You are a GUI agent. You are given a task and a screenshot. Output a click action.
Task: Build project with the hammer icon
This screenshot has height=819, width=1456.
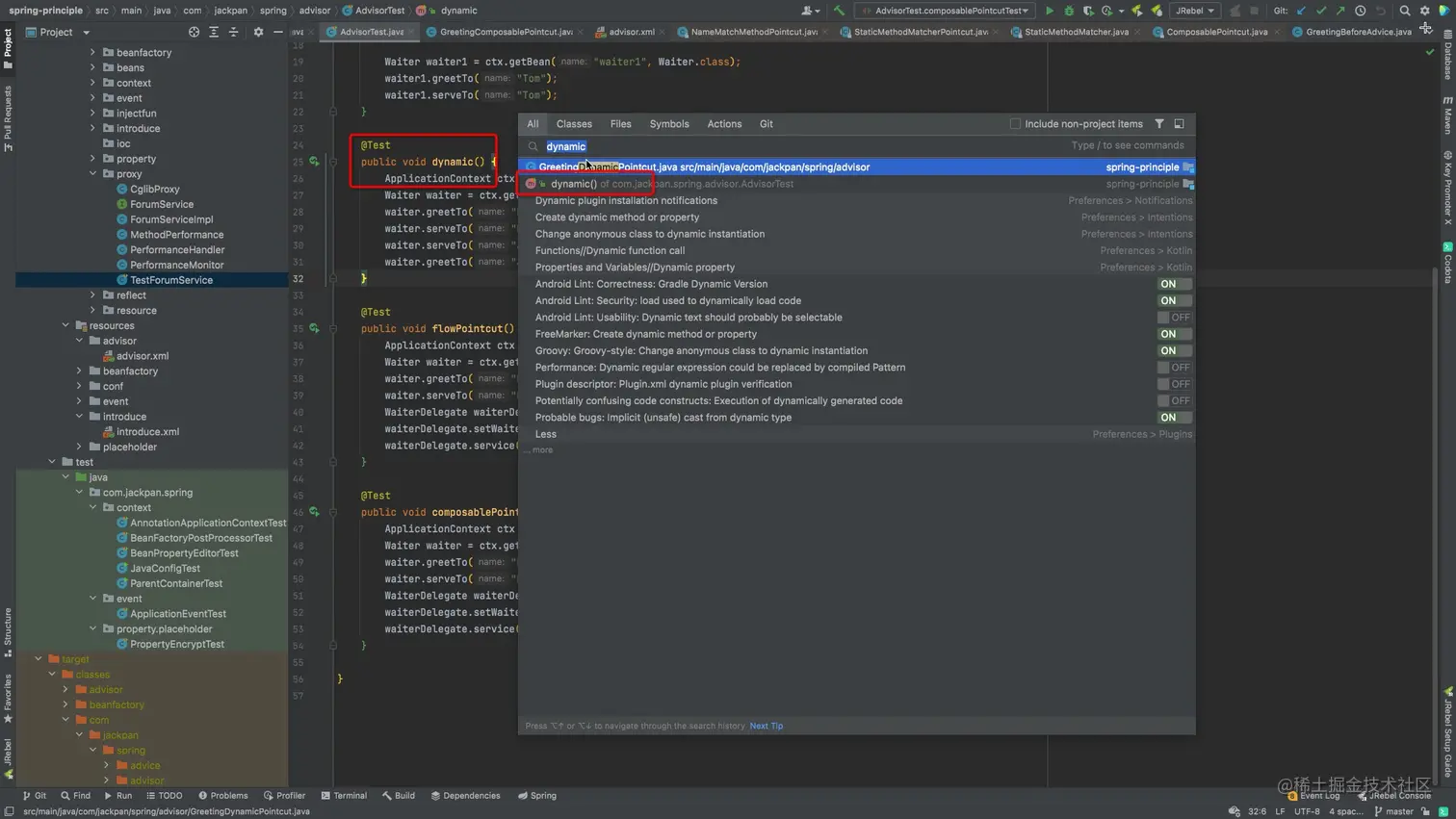(x=840, y=11)
